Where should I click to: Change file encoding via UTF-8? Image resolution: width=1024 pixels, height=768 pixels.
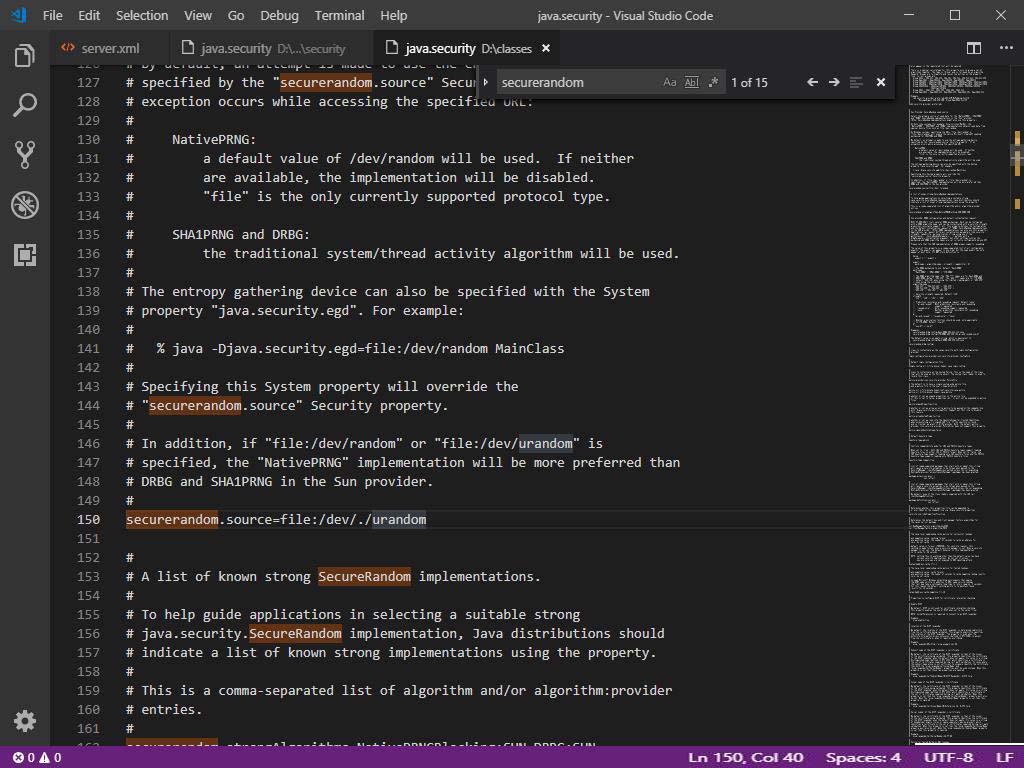tap(948, 757)
